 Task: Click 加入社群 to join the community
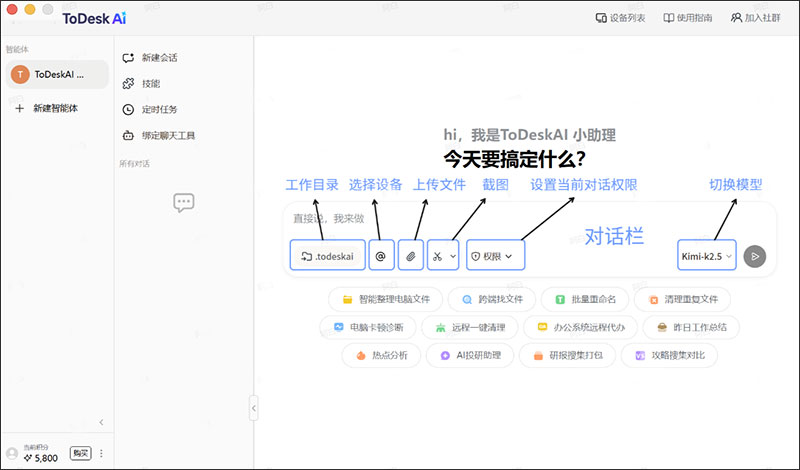click(755, 18)
